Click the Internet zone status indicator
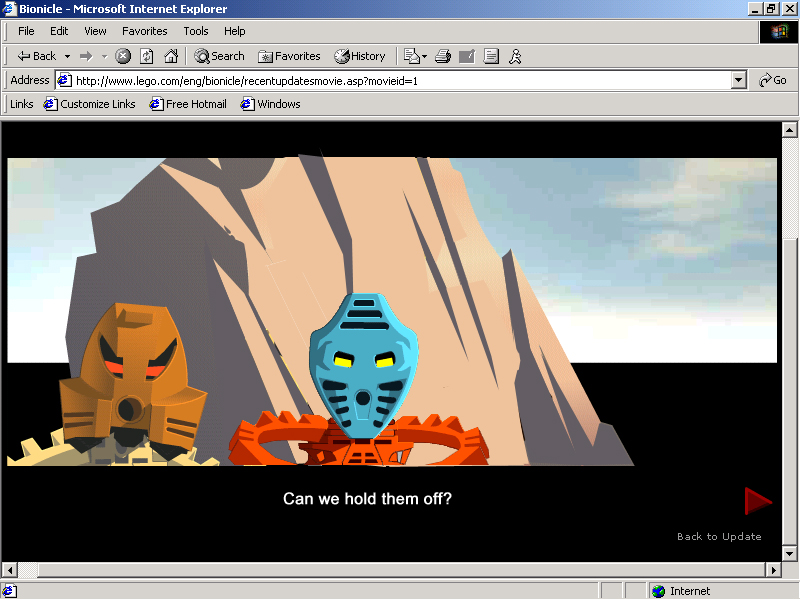Screen dimensions: 800x600 681,591
